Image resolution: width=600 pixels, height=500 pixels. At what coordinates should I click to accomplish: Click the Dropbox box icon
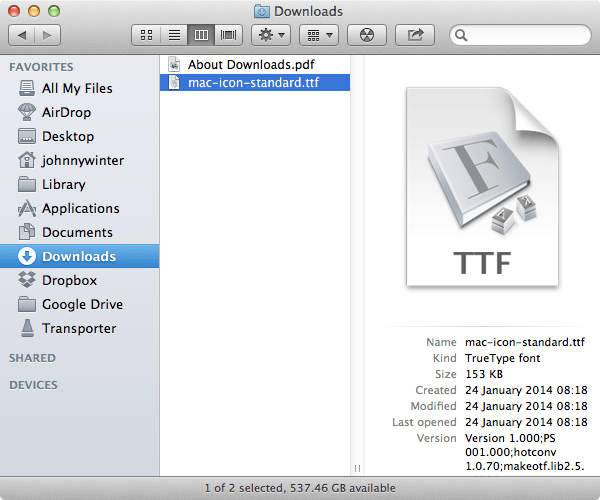pos(27,280)
